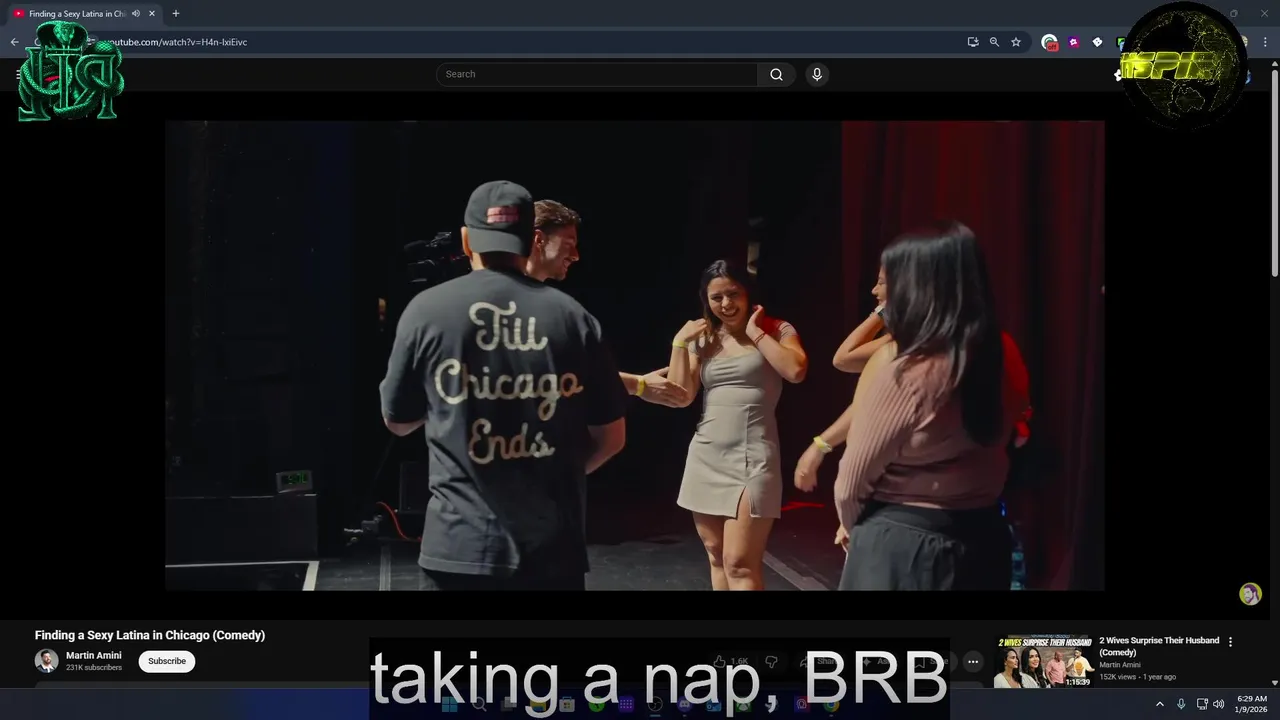The width and height of the screenshot is (1280, 720).
Task: Click the system tray microphone icon
Action: click(1181, 704)
